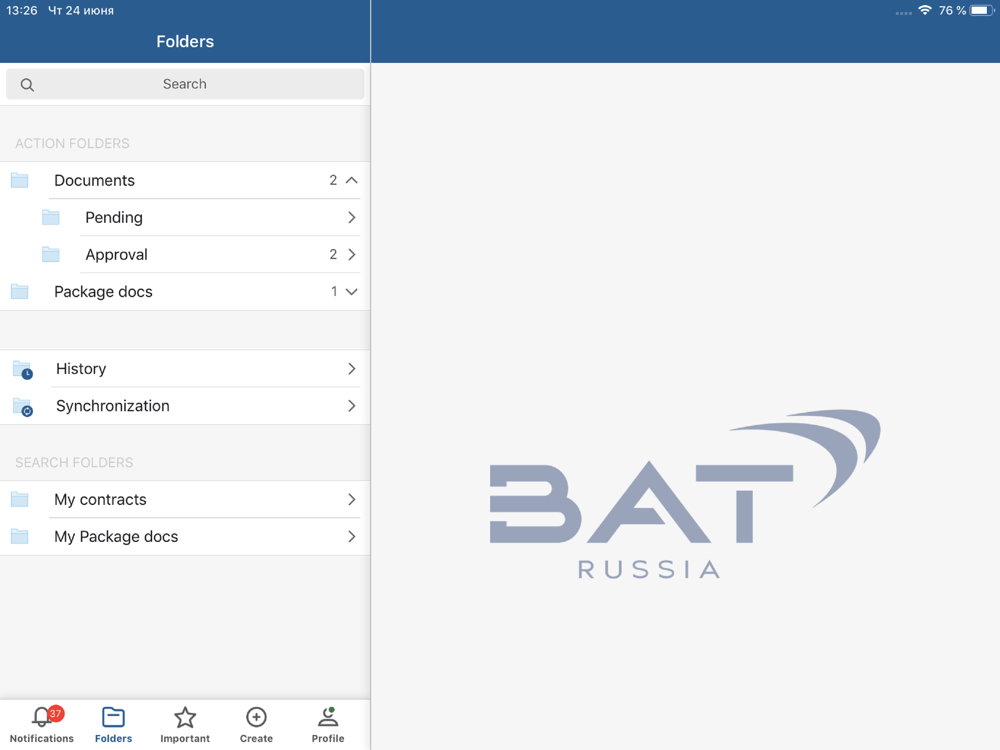Open the Profile person icon
Viewport: 1000px width, 750px height.
pos(328,717)
